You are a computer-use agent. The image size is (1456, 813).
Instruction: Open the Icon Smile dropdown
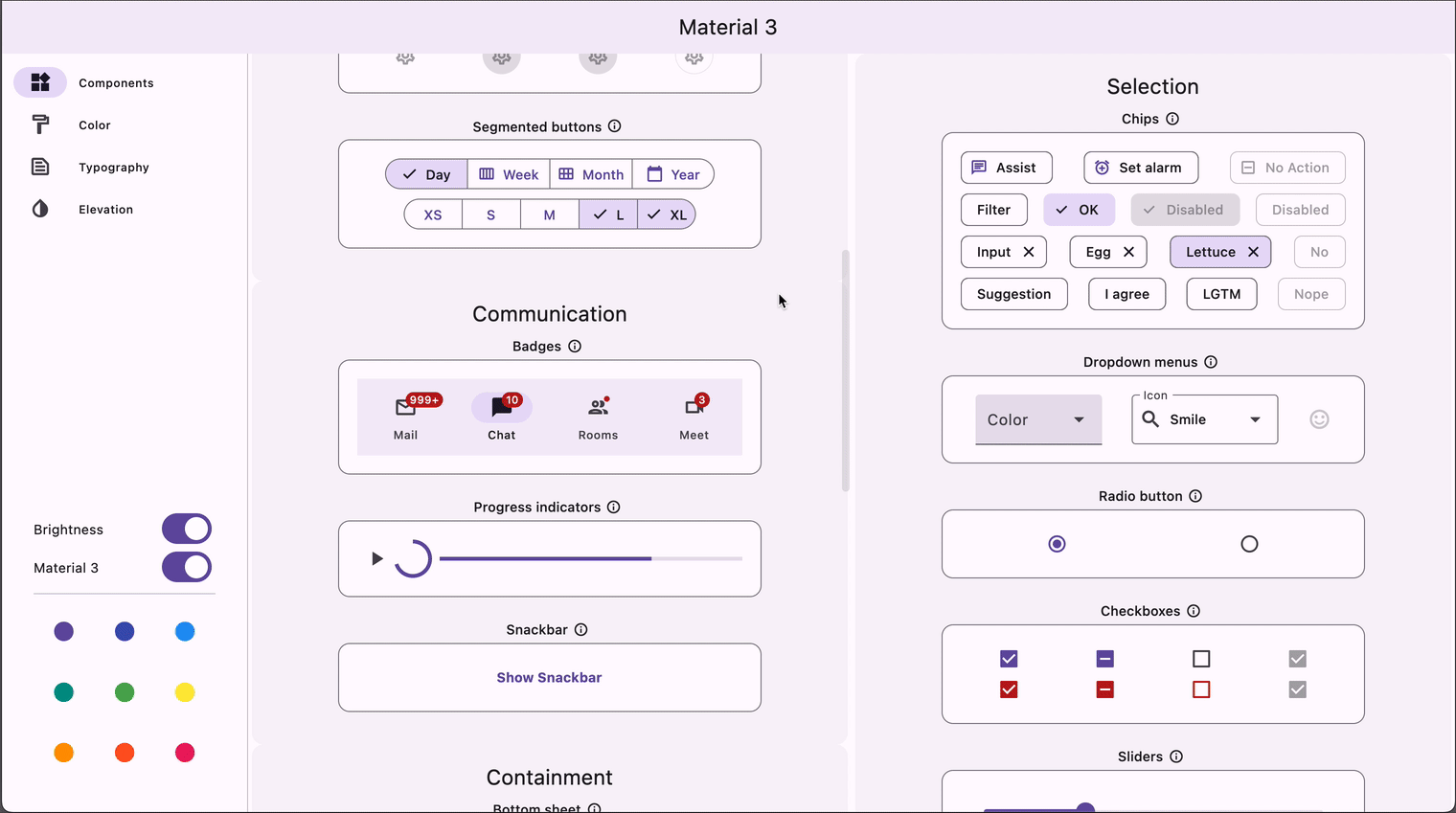click(1205, 419)
